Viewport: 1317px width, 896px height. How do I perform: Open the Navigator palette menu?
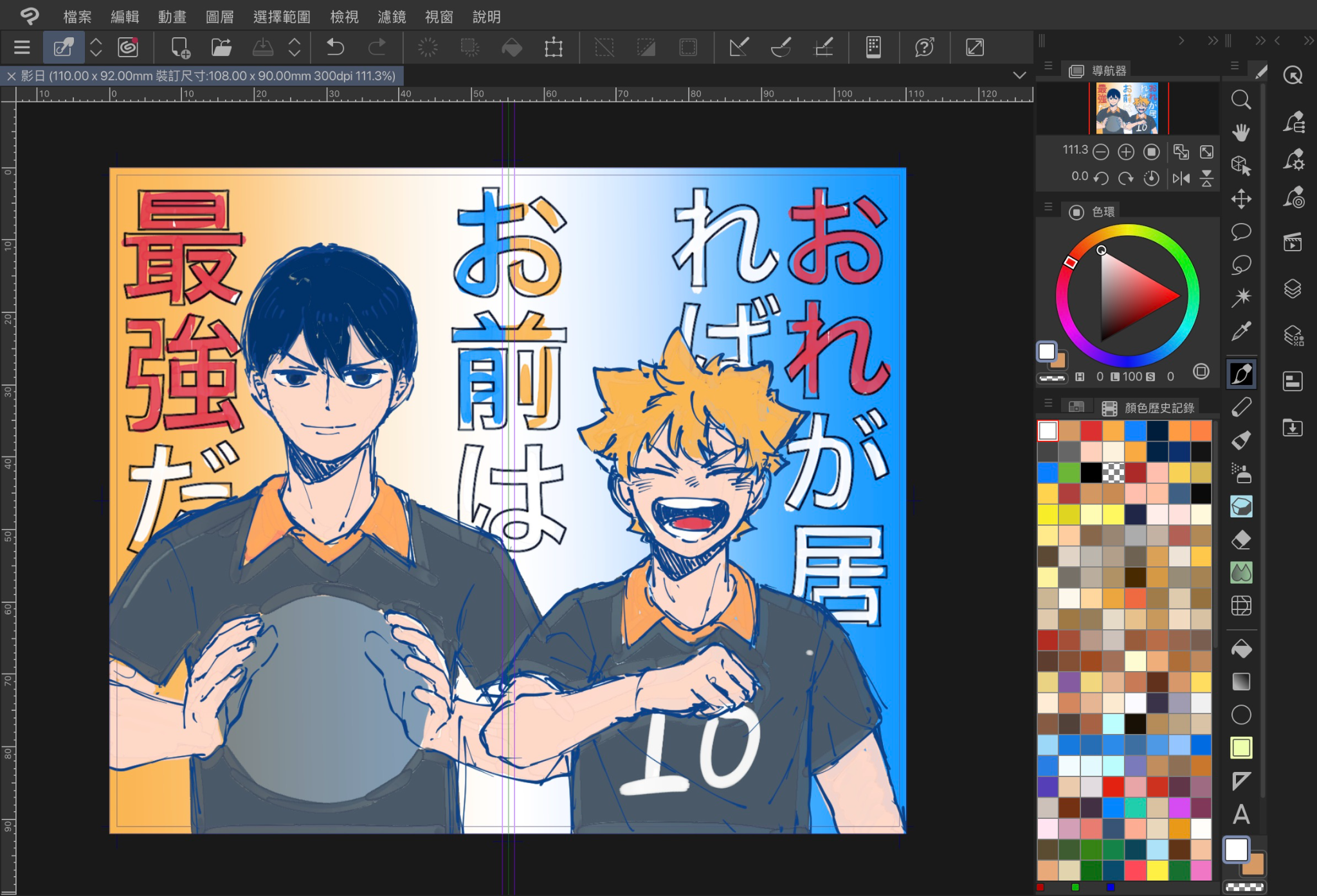click(1048, 66)
